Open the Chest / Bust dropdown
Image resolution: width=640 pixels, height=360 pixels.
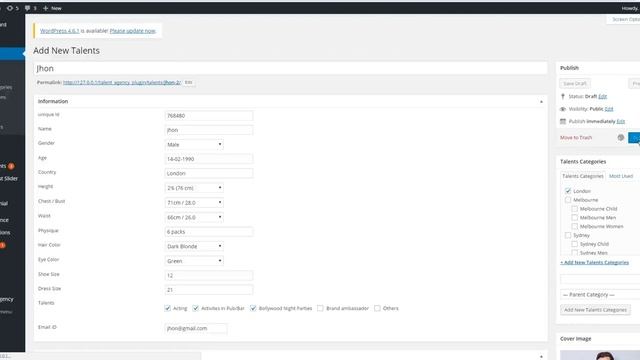[194, 202]
